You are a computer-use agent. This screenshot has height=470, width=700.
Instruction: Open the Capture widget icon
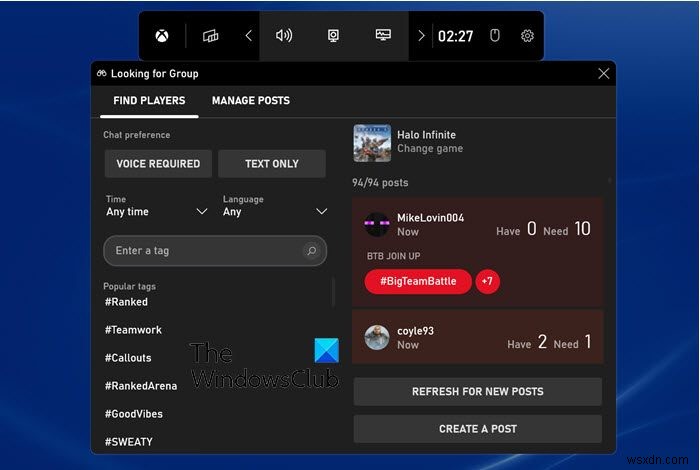(333, 36)
